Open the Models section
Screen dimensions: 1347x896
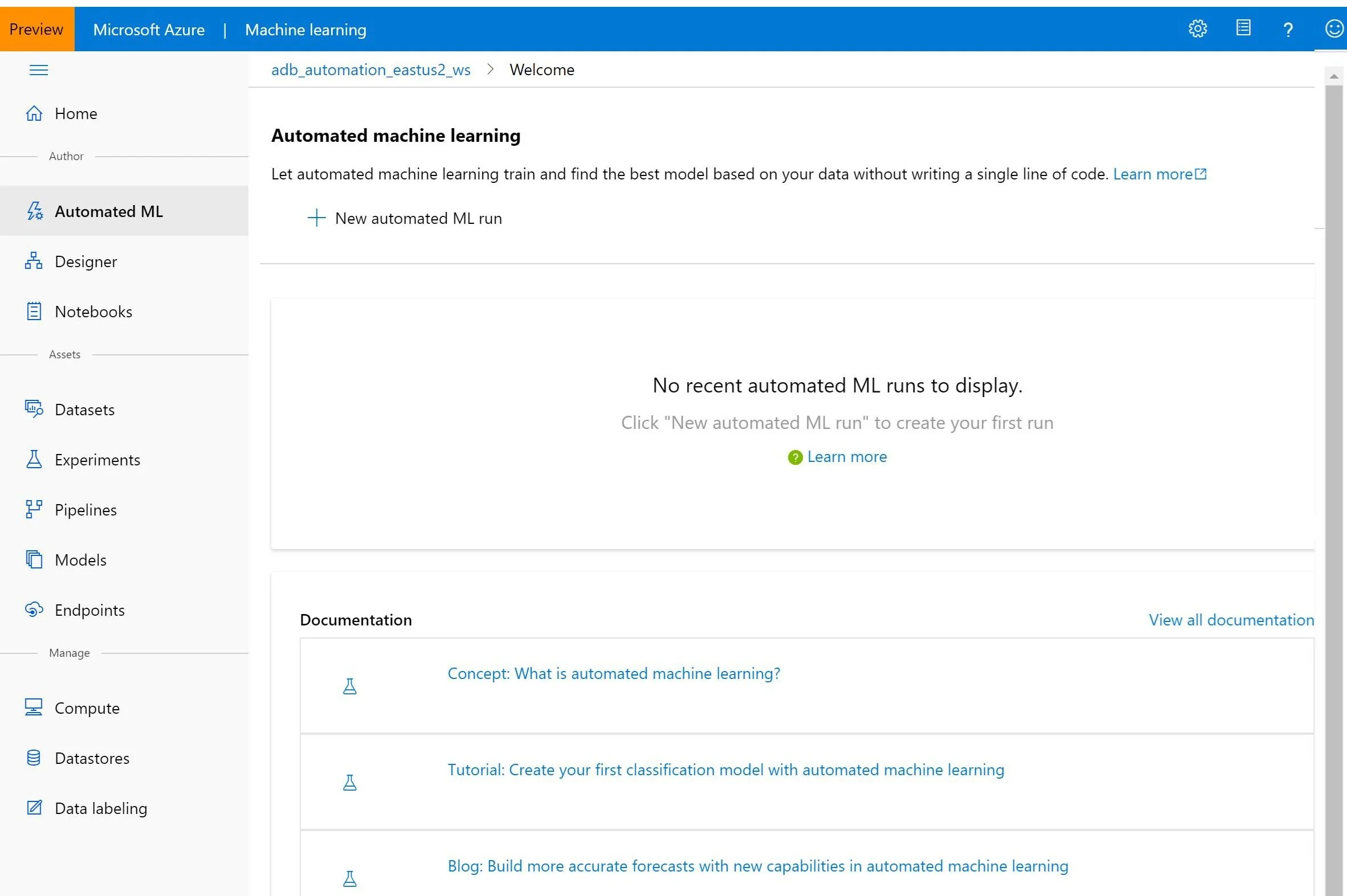pyautogui.click(x=80, y=559)
